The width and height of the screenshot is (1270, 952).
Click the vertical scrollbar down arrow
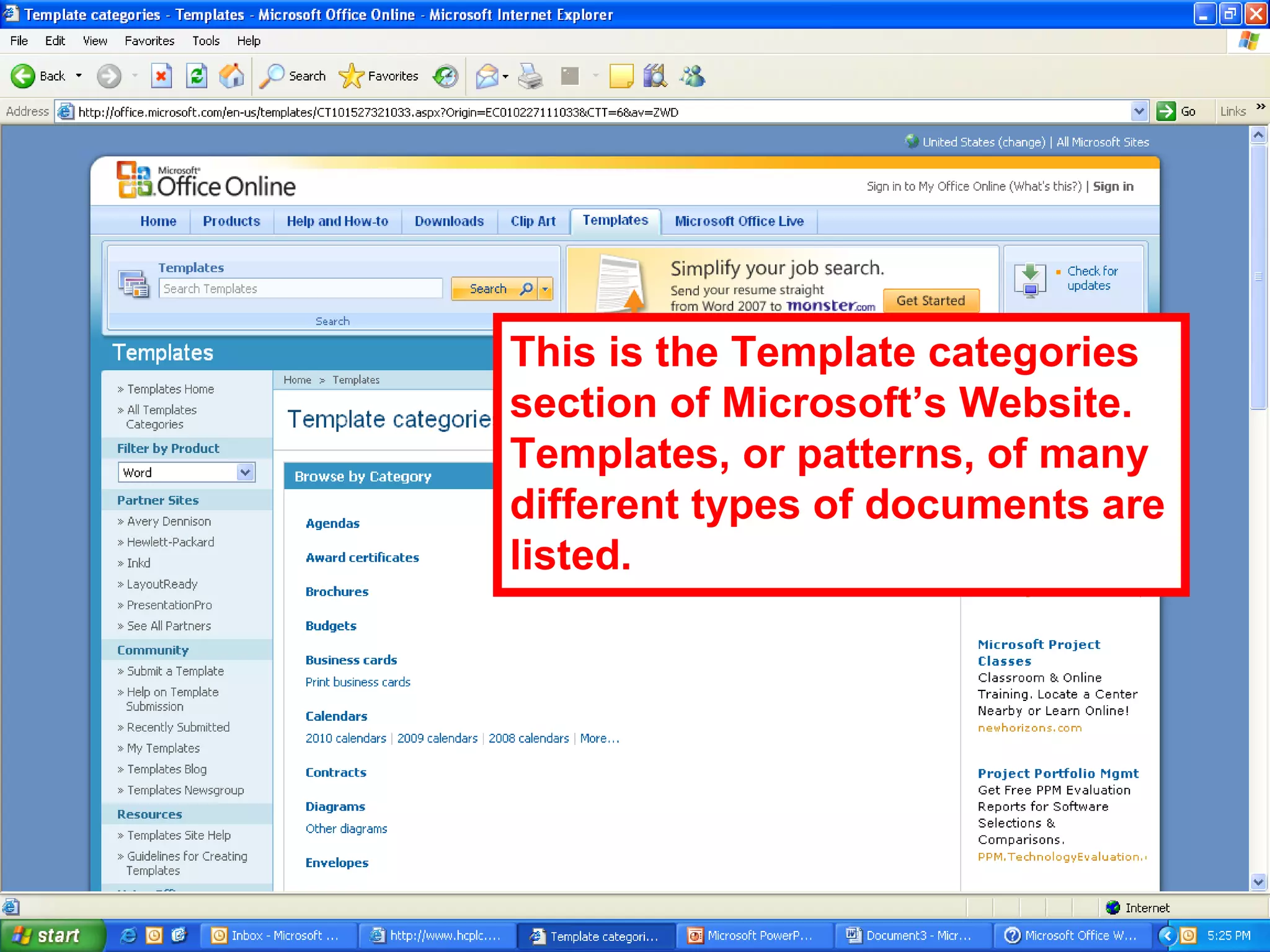point(1258,881)
